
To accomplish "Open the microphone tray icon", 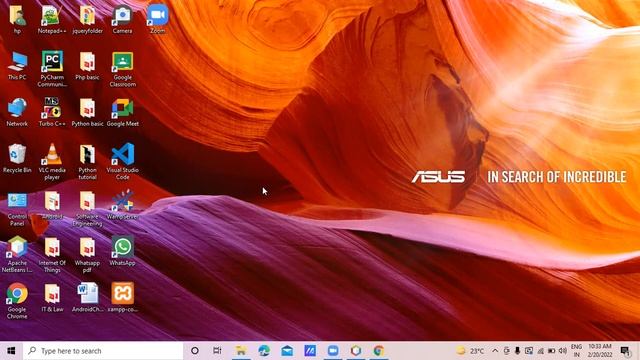I will (x=517, y=351).
